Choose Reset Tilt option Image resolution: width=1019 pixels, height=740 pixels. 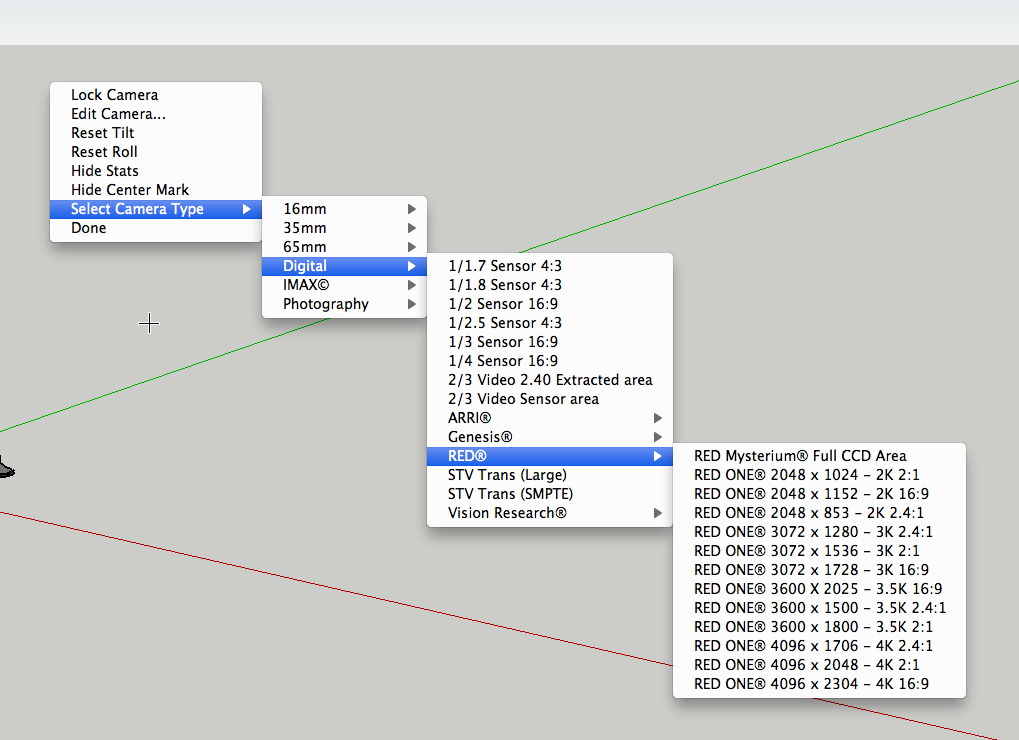(102, 133)
